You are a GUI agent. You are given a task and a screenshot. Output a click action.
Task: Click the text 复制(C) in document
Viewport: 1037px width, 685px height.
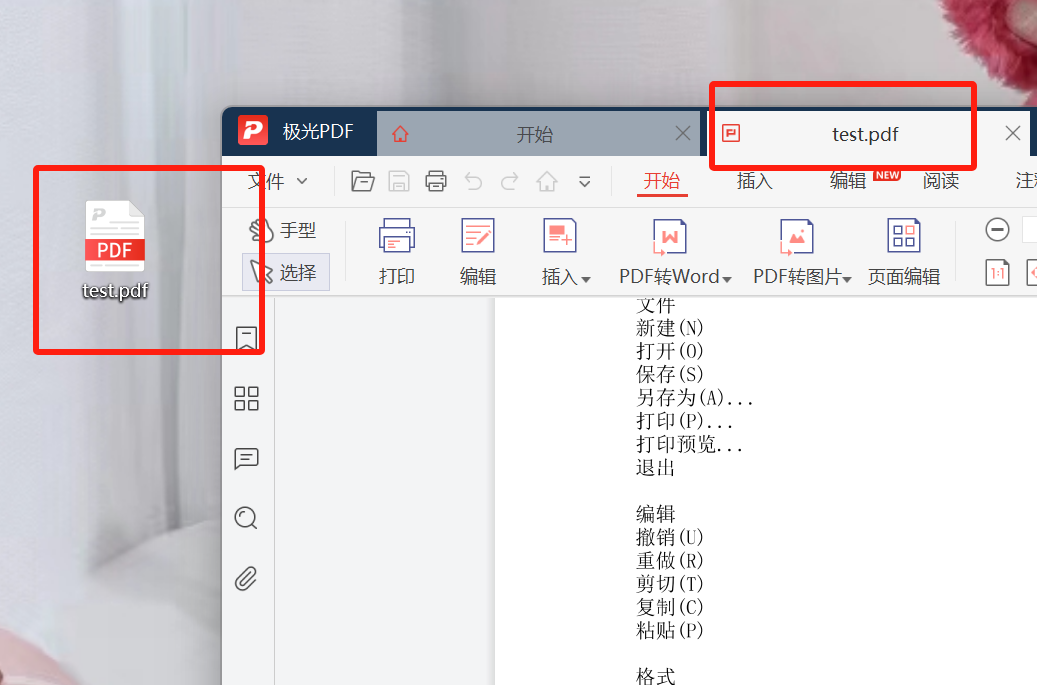click(x=669, y=607)
